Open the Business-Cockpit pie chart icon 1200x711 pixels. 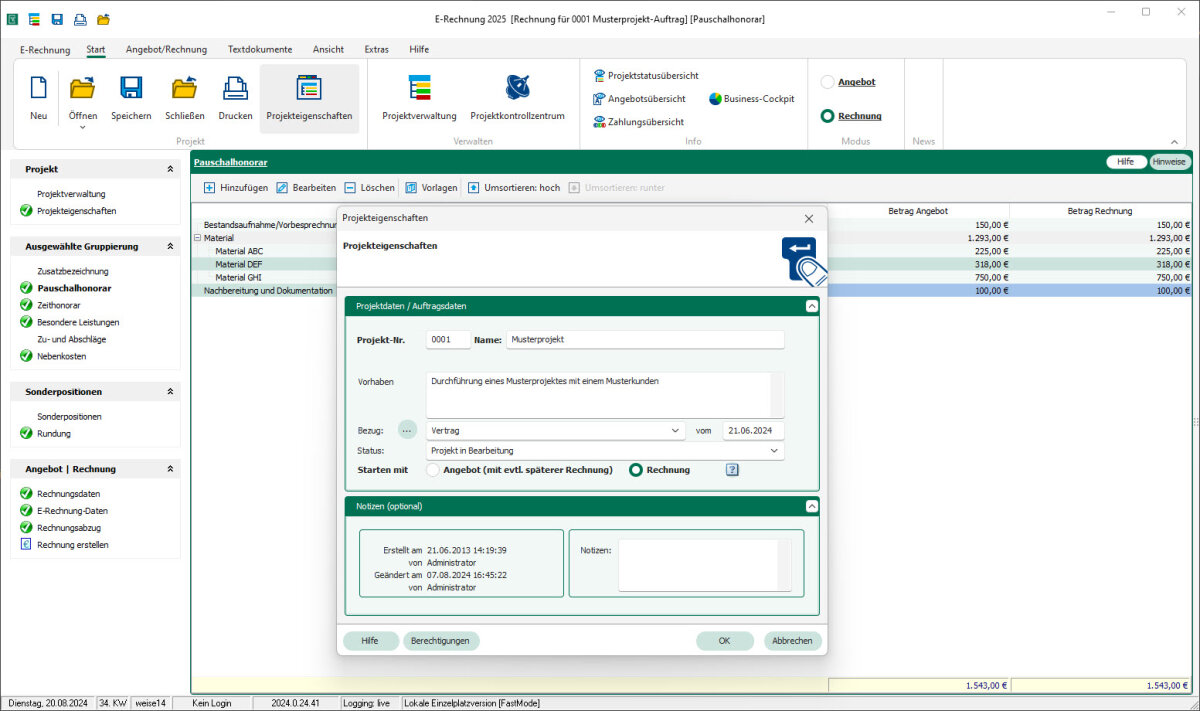[715, 99]
